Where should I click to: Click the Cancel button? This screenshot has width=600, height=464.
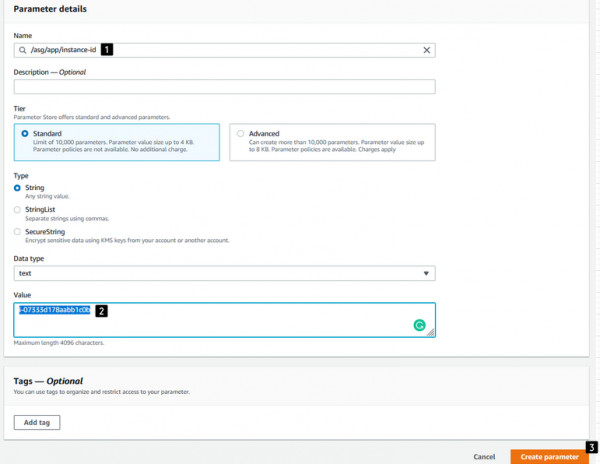484,456
